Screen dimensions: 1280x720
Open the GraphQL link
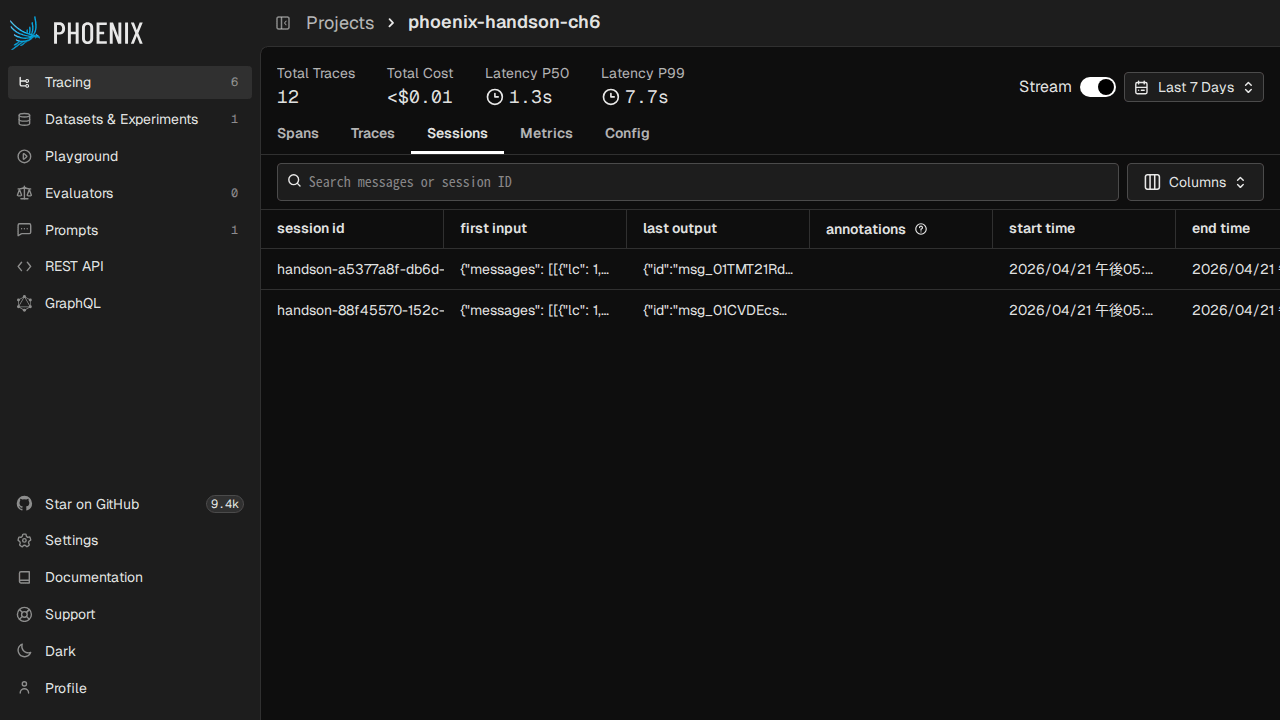130,304
